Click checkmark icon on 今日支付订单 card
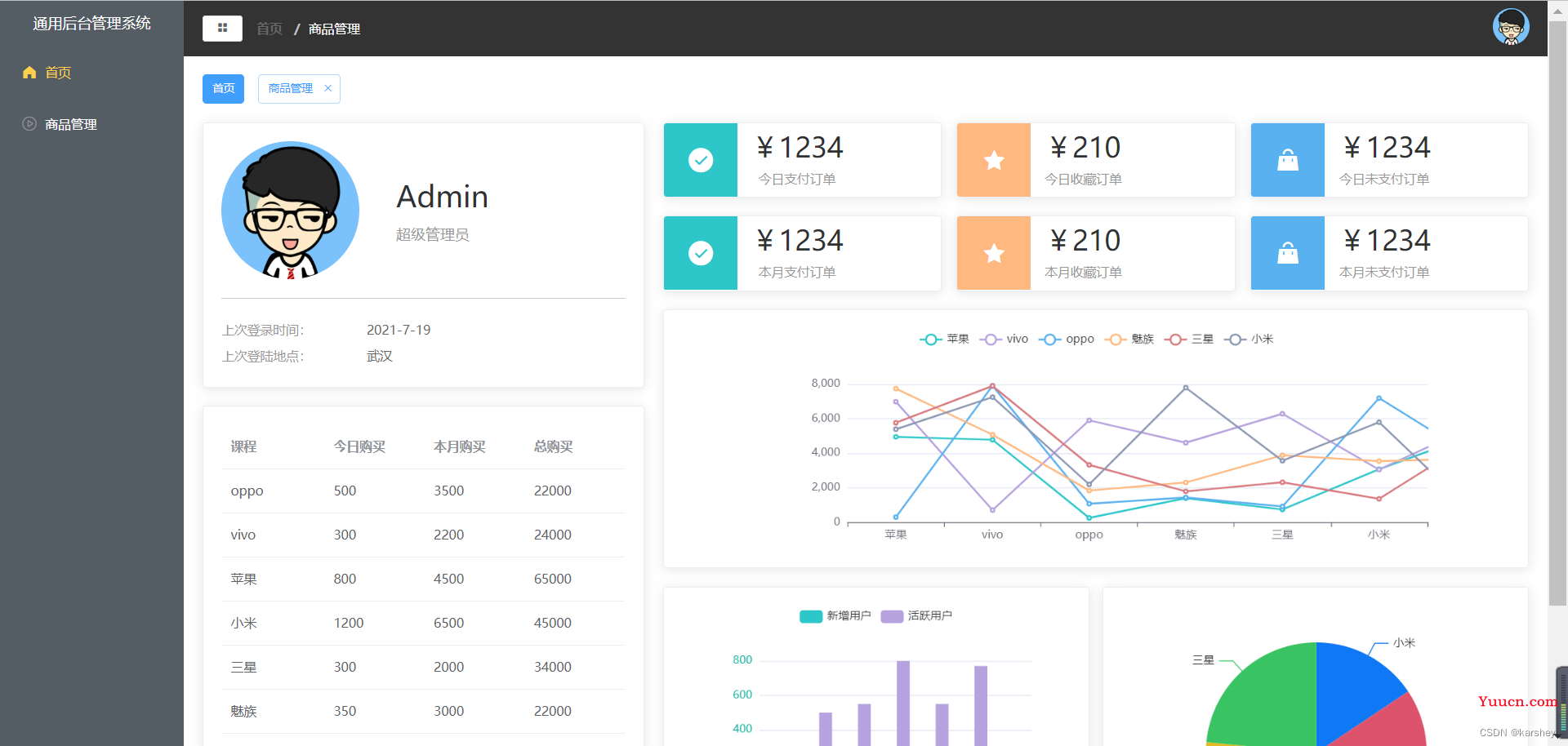This screenshot has height=746, width=1568. point(701,160)
